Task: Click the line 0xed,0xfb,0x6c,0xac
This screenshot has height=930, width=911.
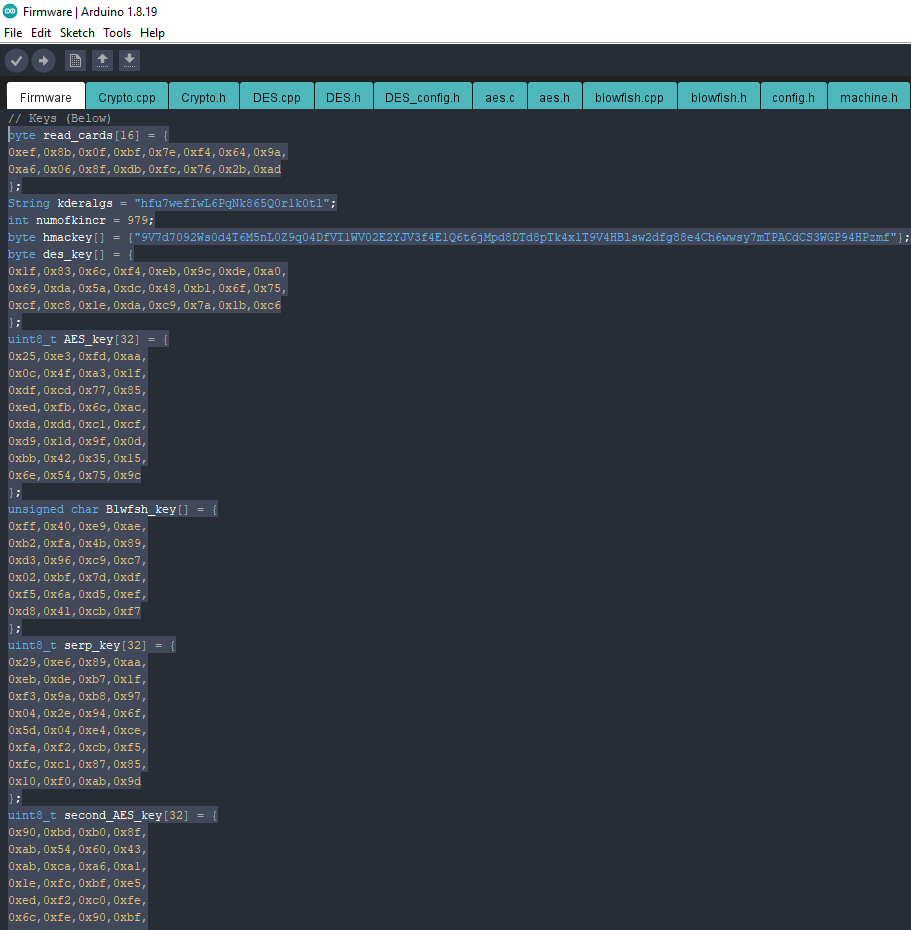Action: (x=77, y=407)
